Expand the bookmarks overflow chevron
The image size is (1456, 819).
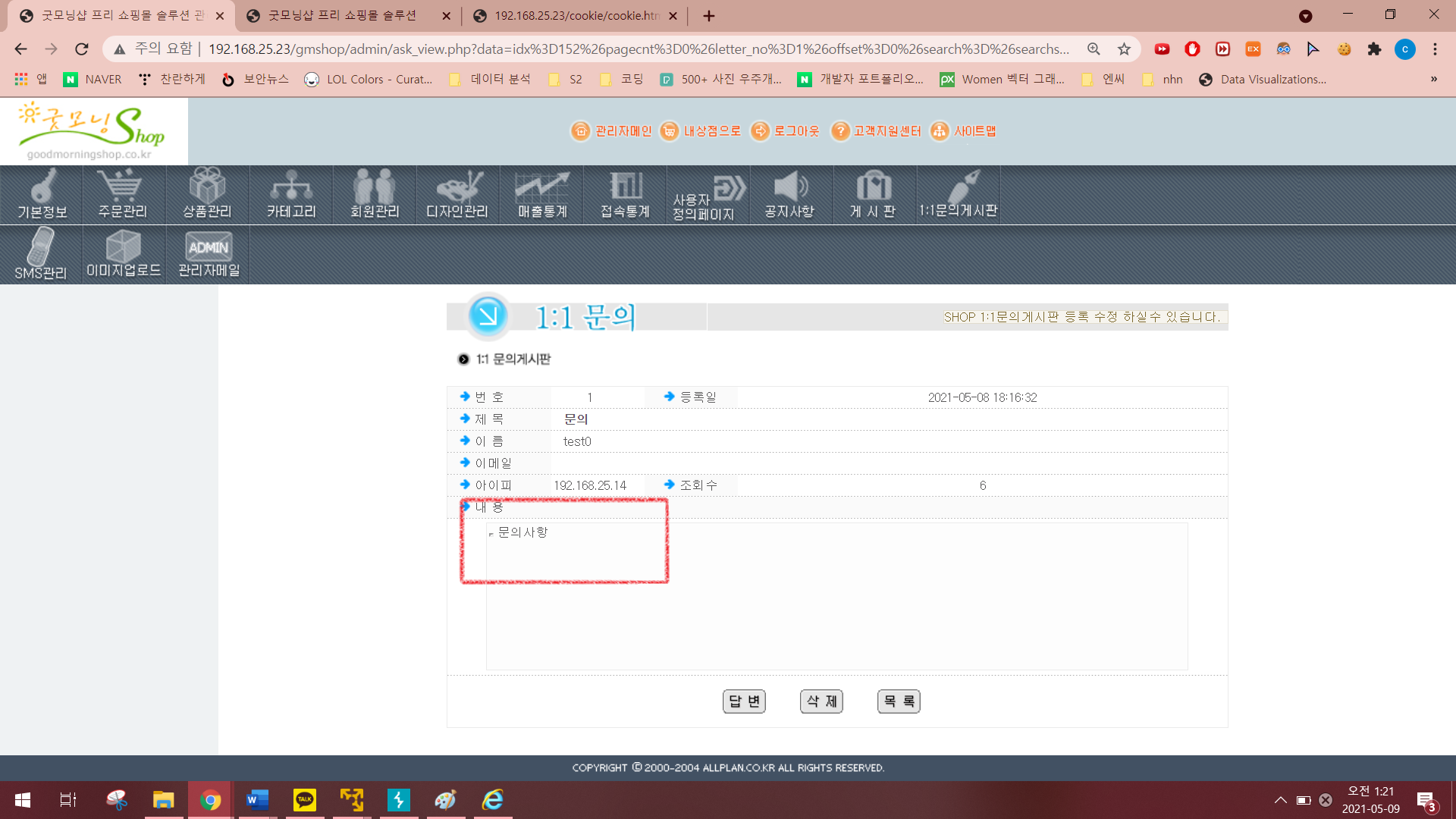[x=1433, y=79]
